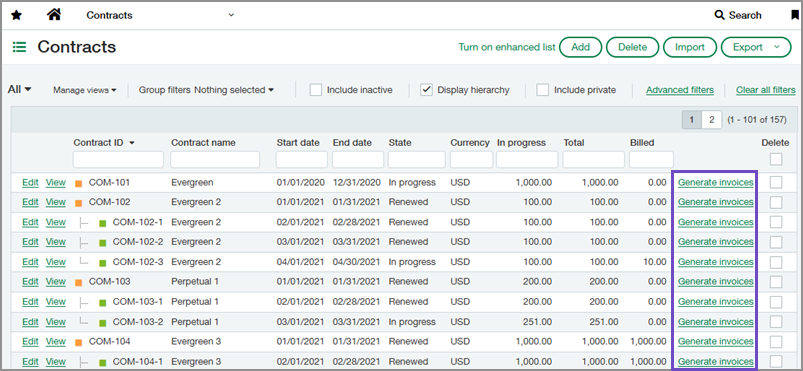Click green square icon of COM-103-2
Image resolution: width=803 pixels, height=371 pixels.
click(x=102, y=323)
